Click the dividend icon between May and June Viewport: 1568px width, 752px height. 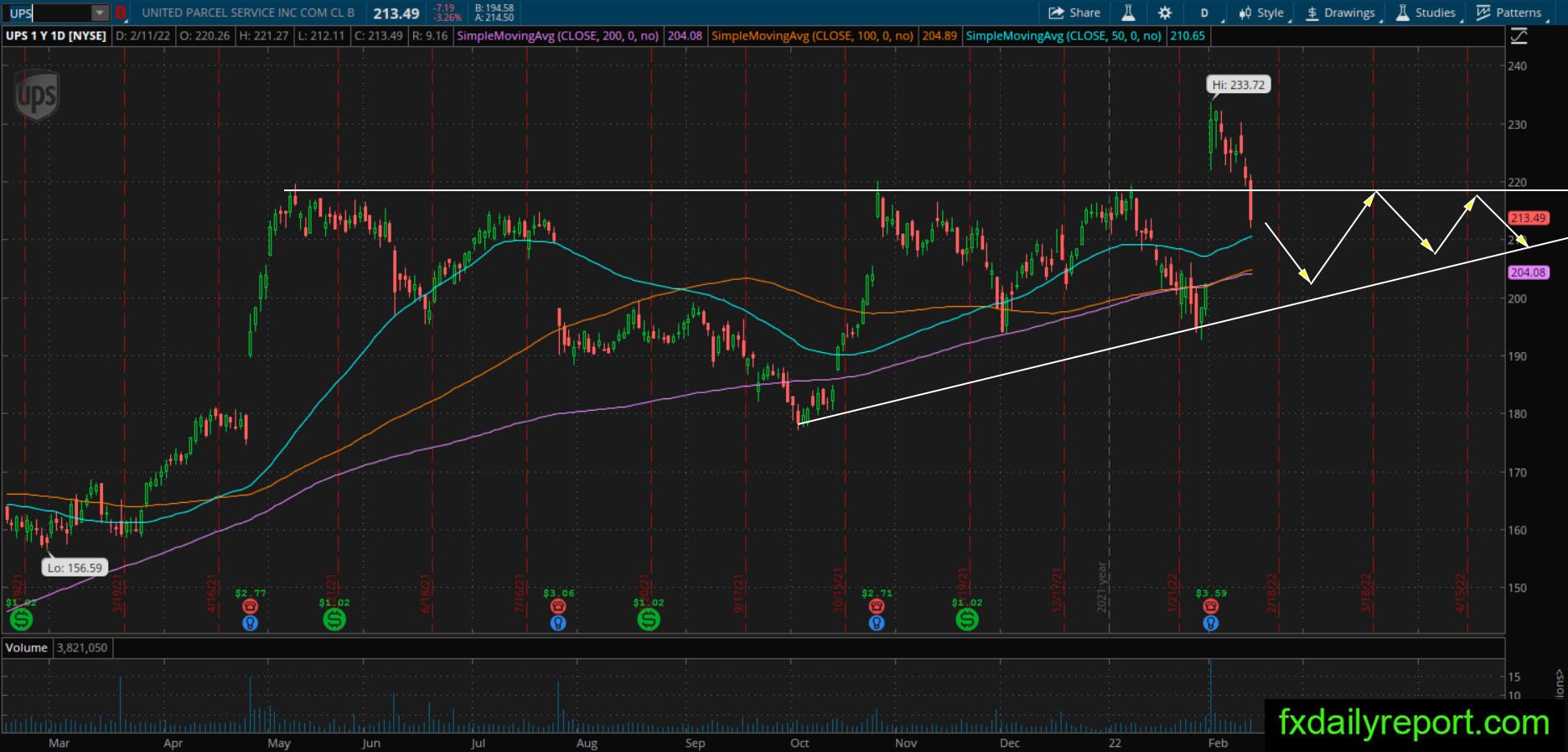[334, 620]
